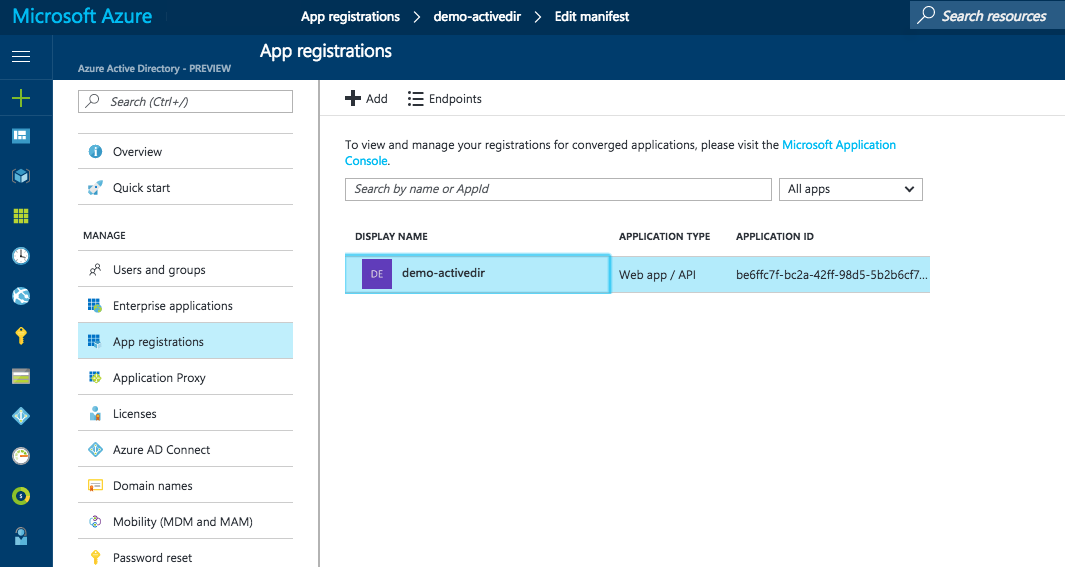Click App registrations in breadcrumb
The width and height of the screenshot is (1065, 567).
coord(350,16)
